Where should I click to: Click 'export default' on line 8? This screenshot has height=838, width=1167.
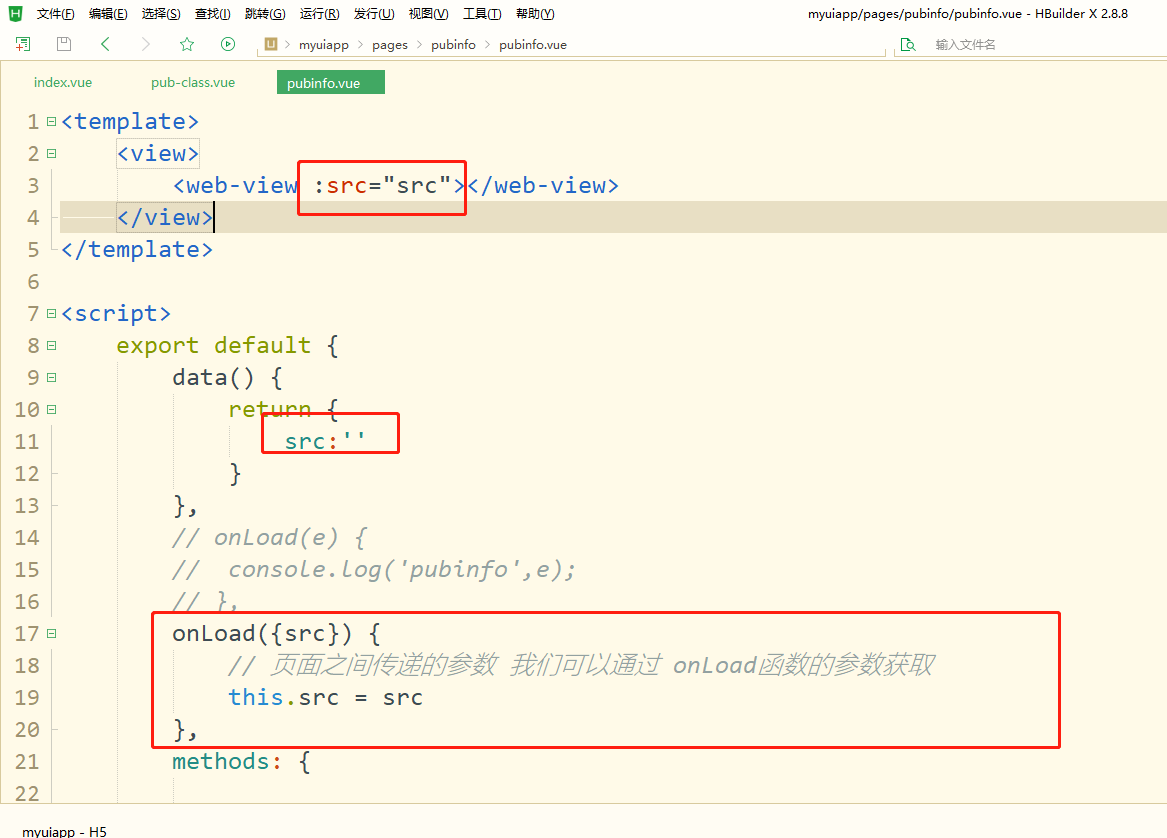pyautogui.click(x=214, y=345)
